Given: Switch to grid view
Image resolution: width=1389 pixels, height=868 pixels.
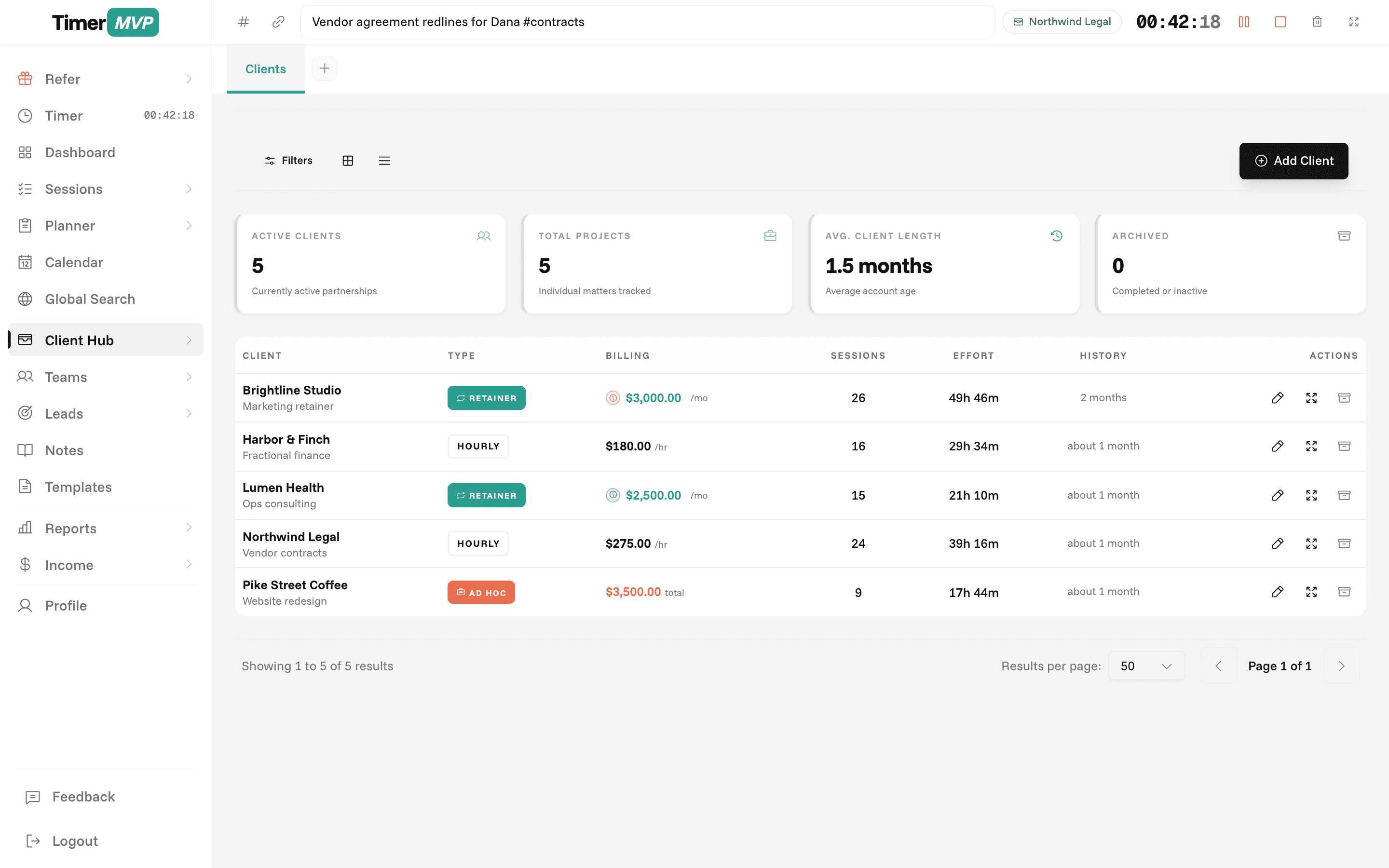Looking at the screenshot, I should point(348,161).
